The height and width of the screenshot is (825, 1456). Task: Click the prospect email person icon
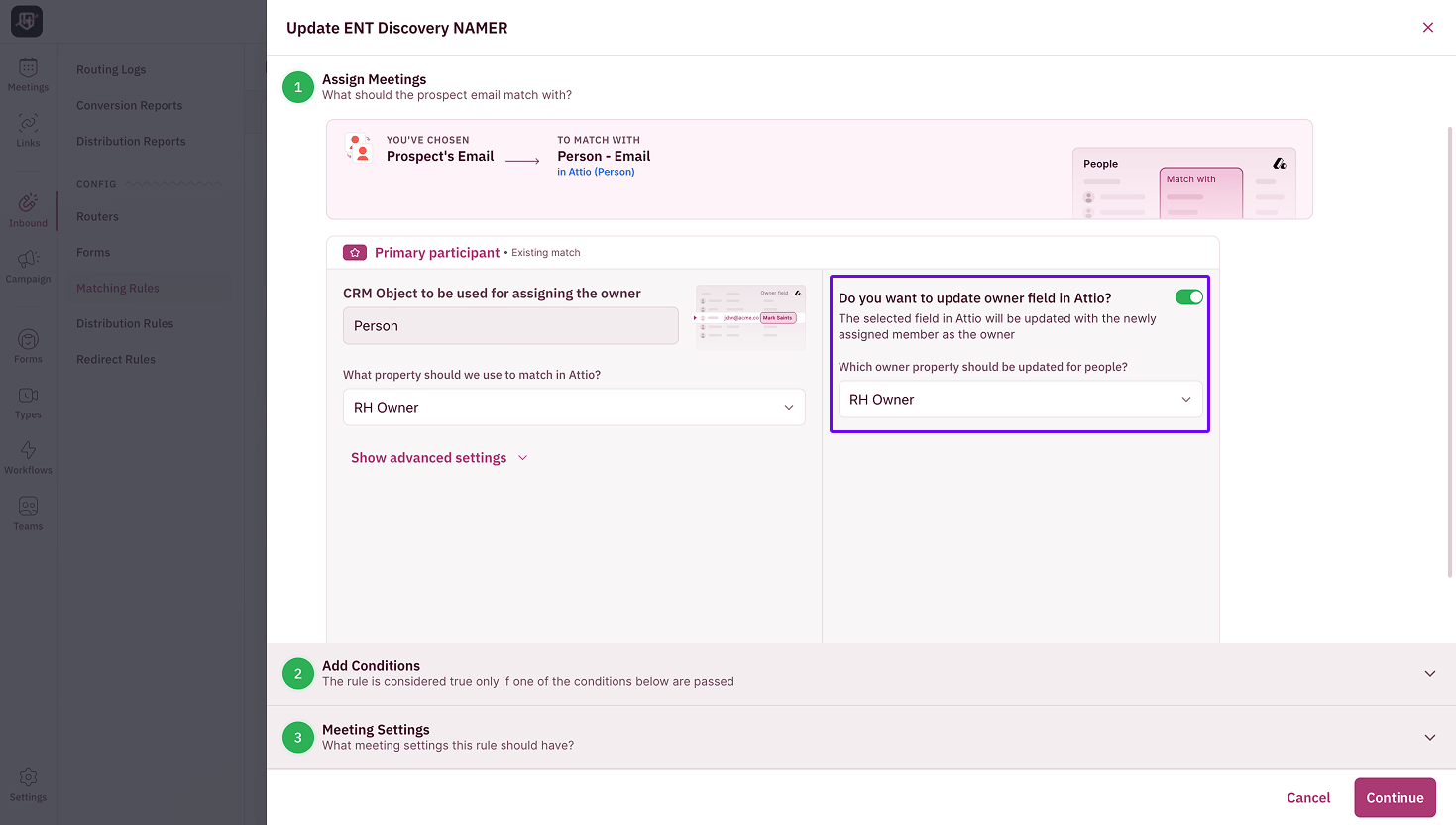click(x=359, y=147)
